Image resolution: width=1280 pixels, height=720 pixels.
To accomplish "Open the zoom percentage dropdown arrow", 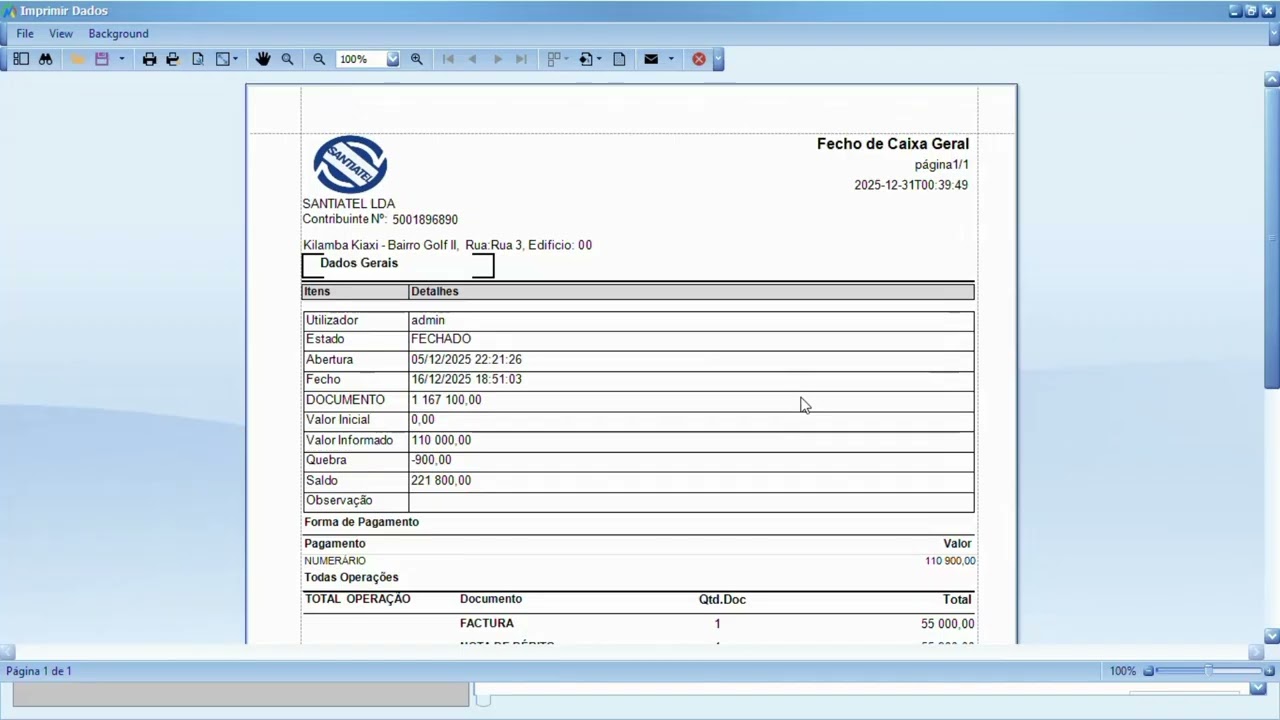I will click(x=393, y=59).
